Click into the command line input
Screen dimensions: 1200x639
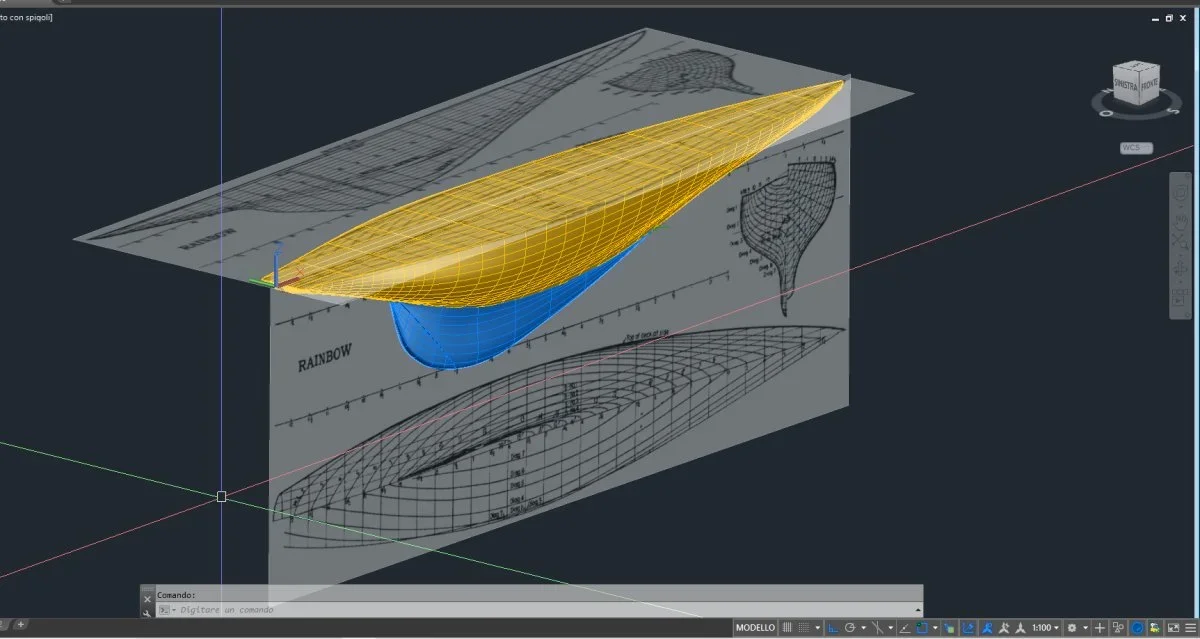click(500, 609)
